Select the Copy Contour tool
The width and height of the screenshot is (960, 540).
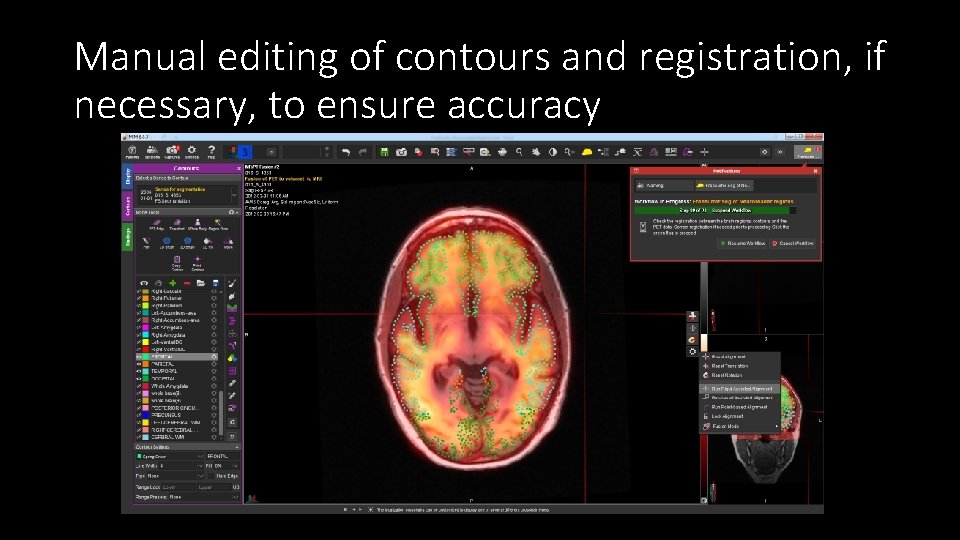(177, 263)
